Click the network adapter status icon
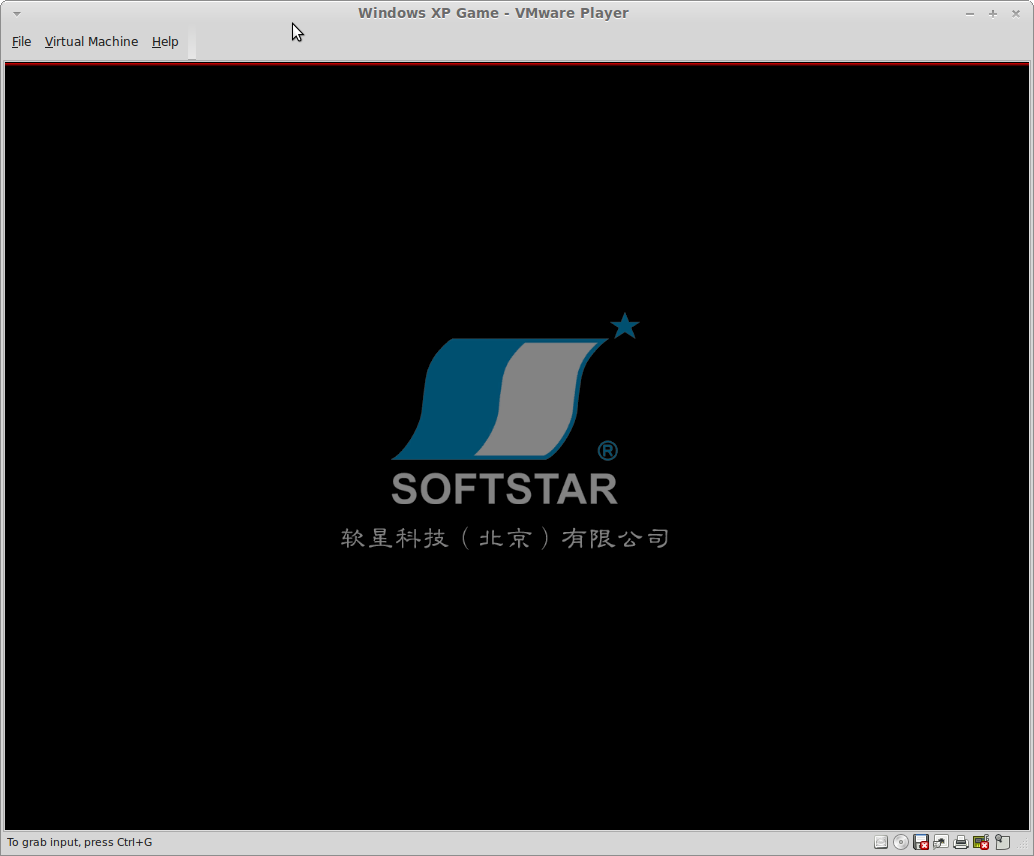The height and width of the screenshot is (856, 1034). pos(940,842)
